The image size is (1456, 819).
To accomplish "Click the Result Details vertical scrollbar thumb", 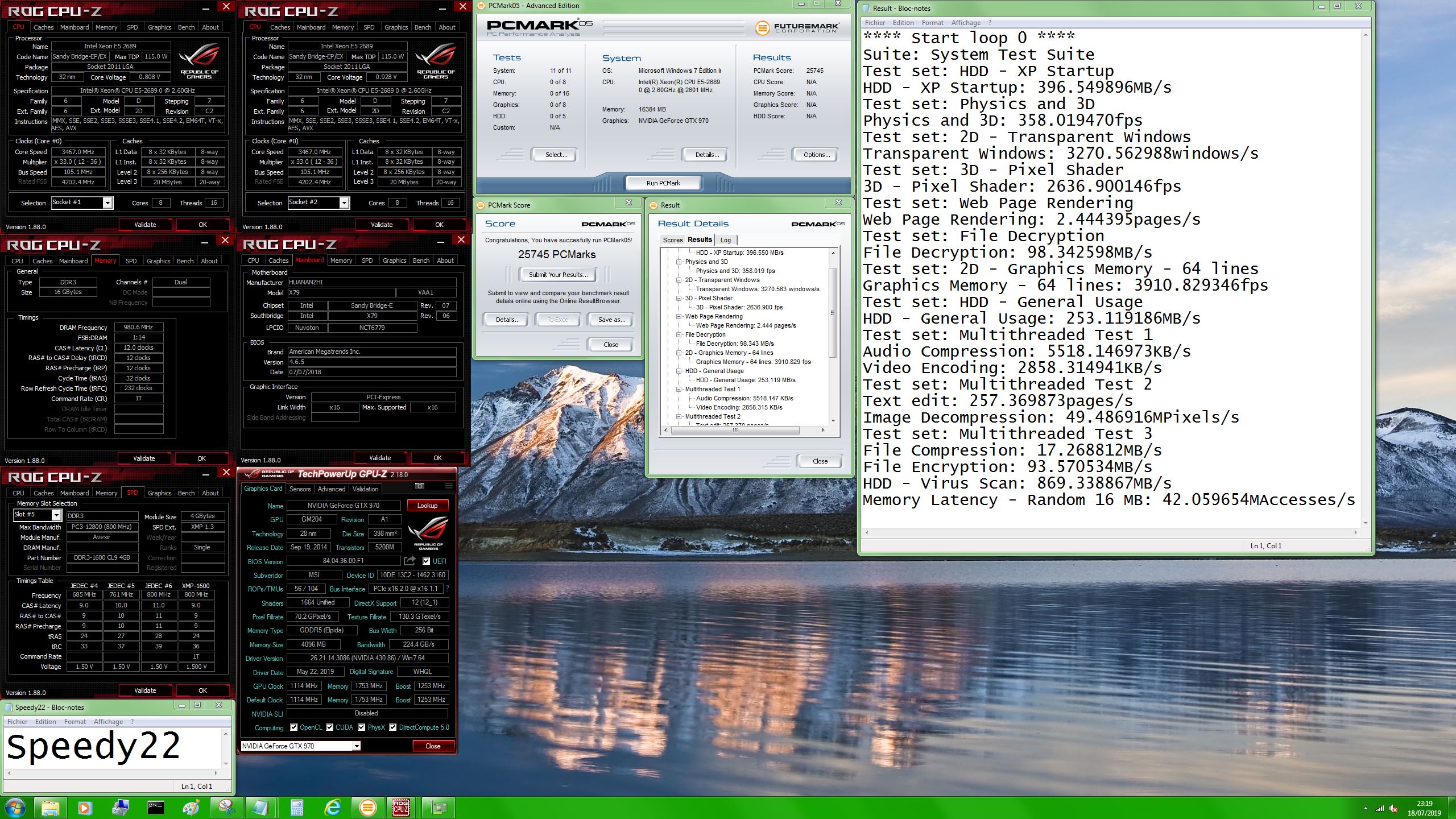I will 833,312.
